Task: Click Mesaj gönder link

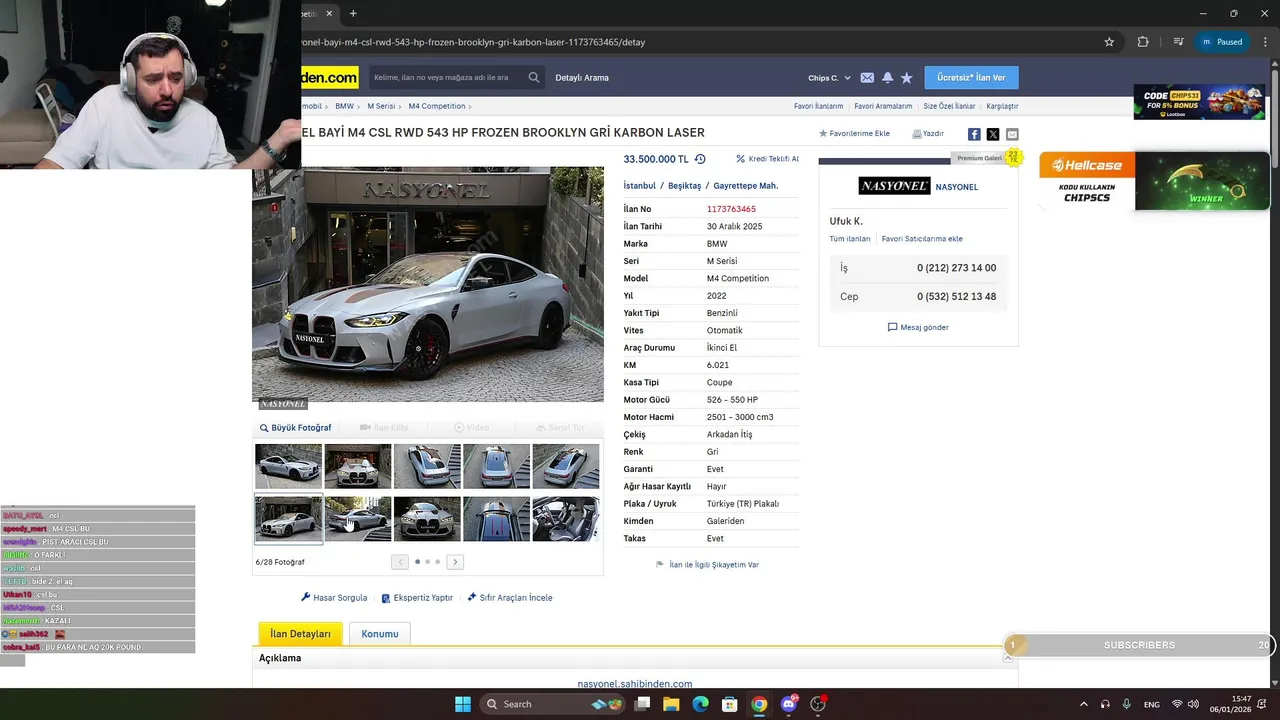Action: click(918, 327)
